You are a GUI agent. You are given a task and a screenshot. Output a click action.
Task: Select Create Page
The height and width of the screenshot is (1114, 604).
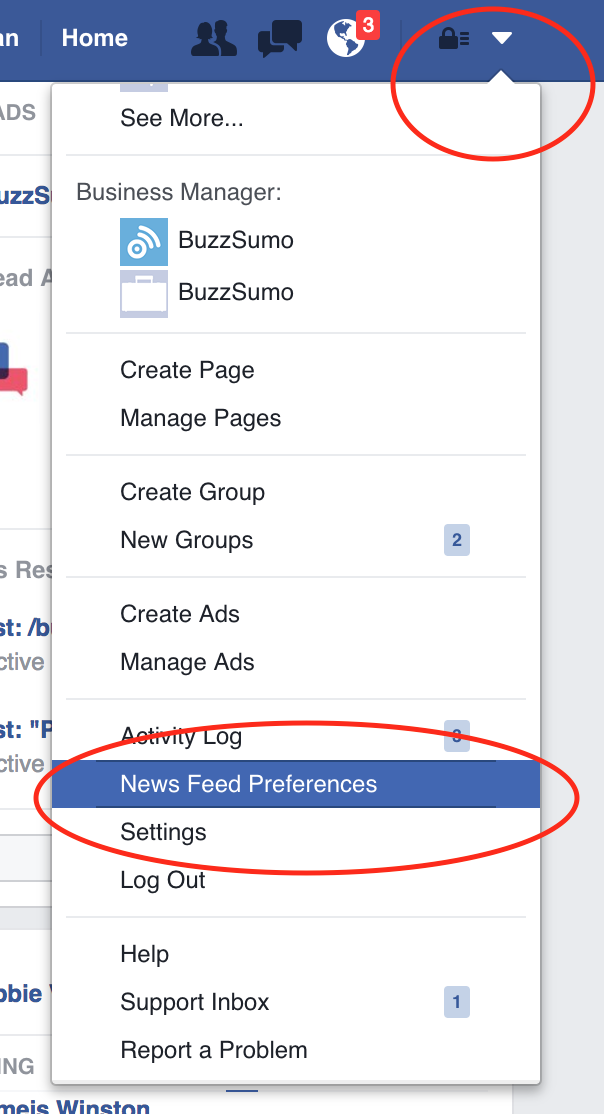click(x=187, y=370)
